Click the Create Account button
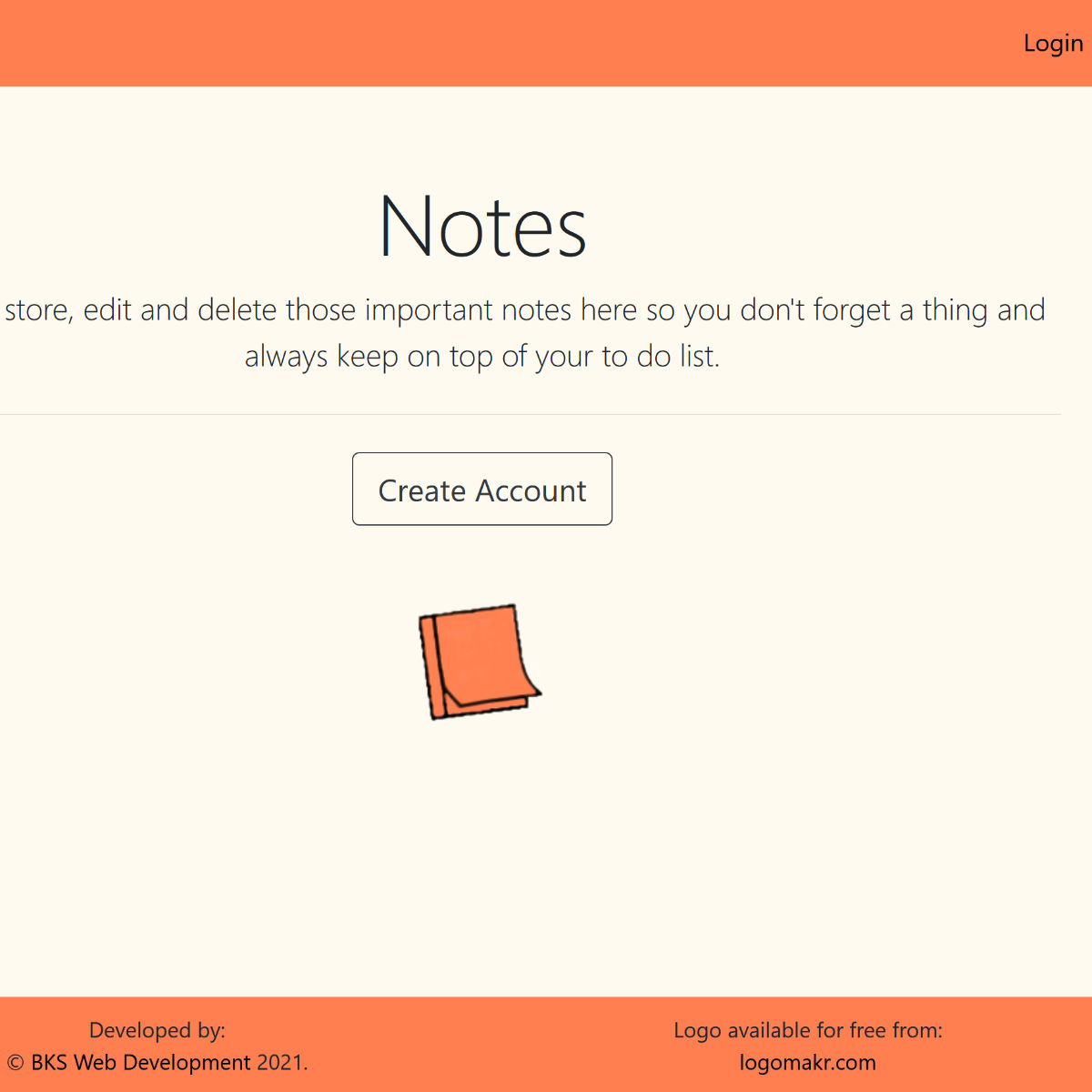Screen dimensions: 1092x1092 (x=481, y=490)
